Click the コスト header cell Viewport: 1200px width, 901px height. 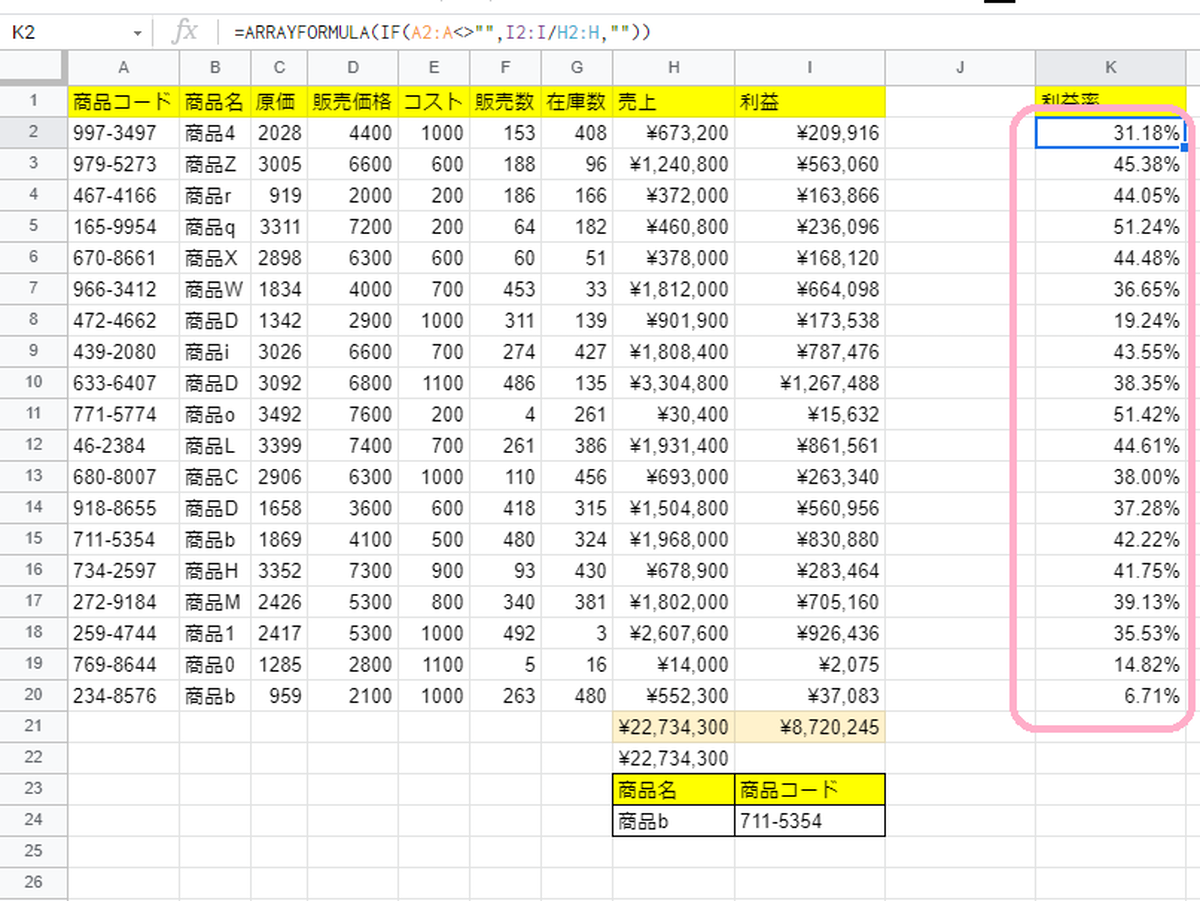pyautogui.click(x=433, y=101)
